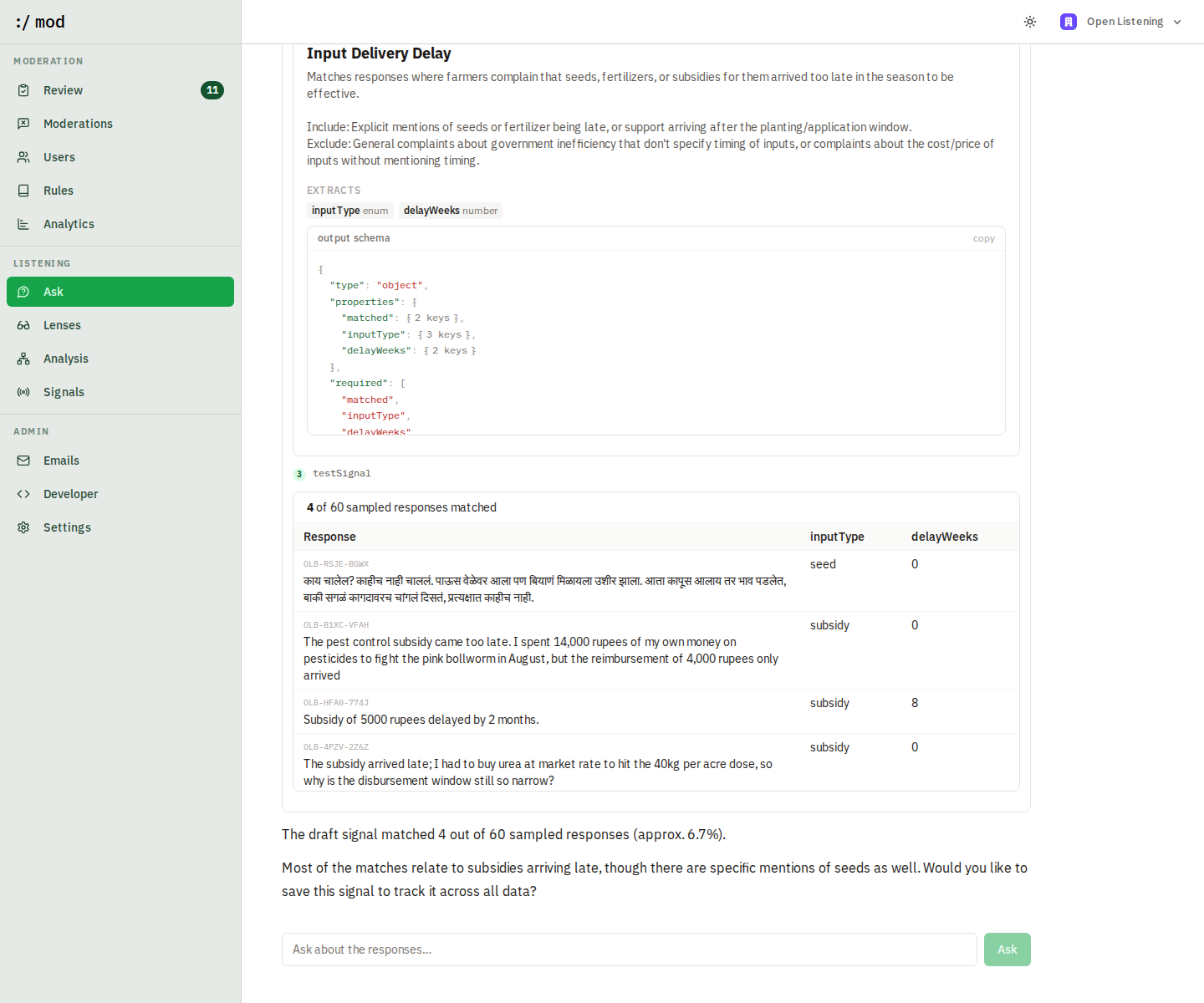Click the Input Delivery Delay heading
The width and height of the screenshot is (1204, 1003).
coord(379,53)
